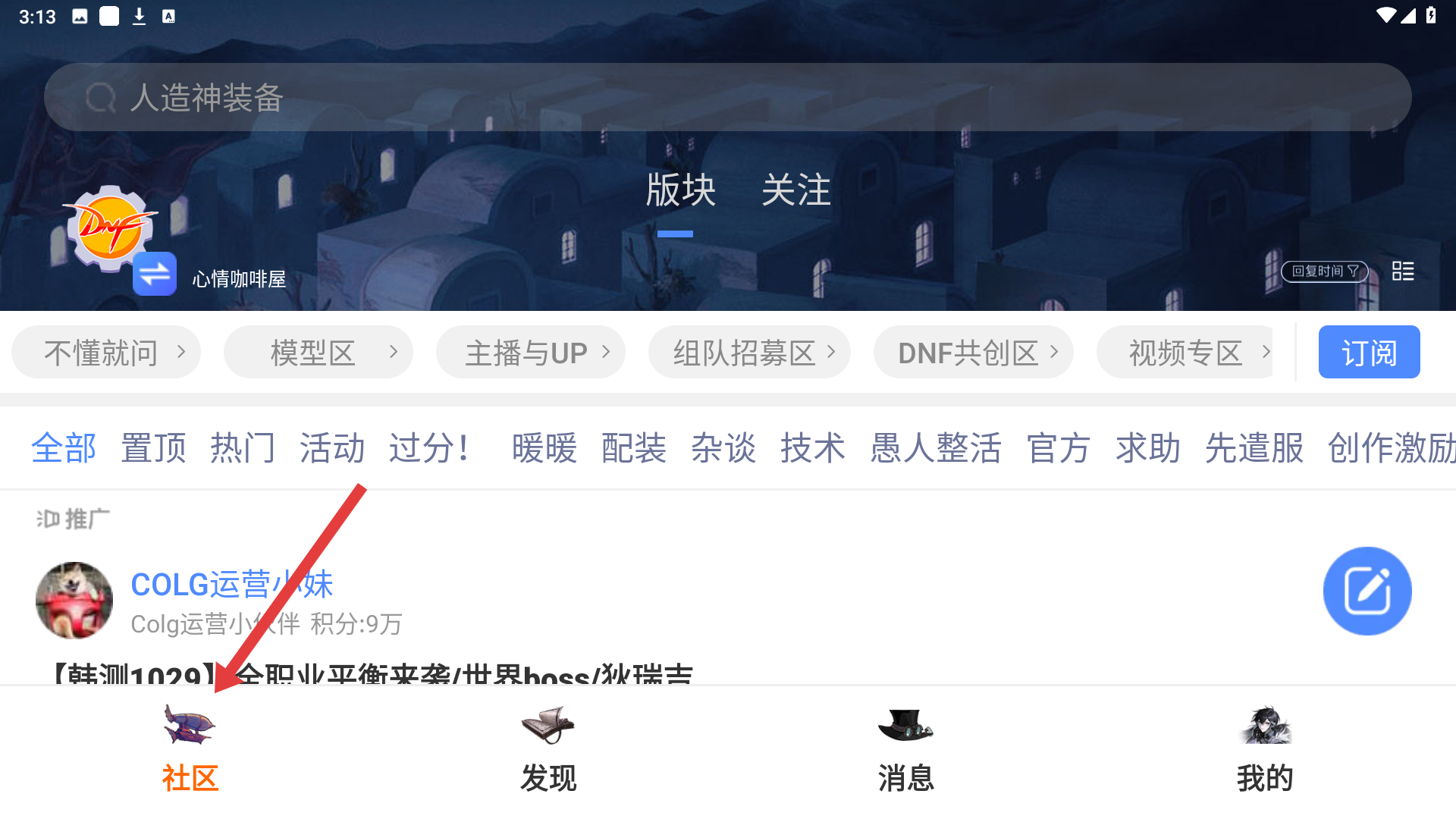Toggle the 回复时间 sort filter
1456x819 pixels.
point(1325,271)
